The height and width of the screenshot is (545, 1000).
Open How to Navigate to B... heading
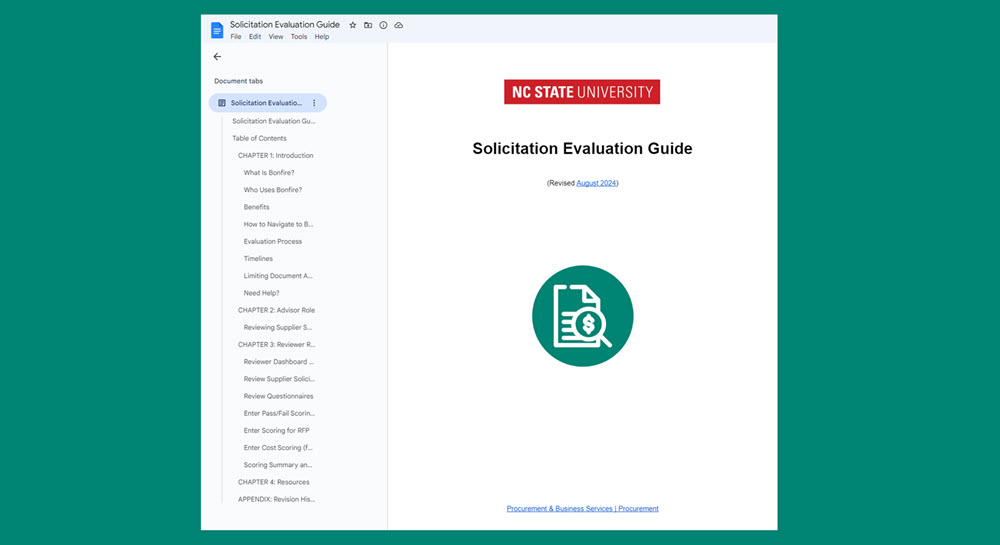pyautogui.click(x=278, y=224)
